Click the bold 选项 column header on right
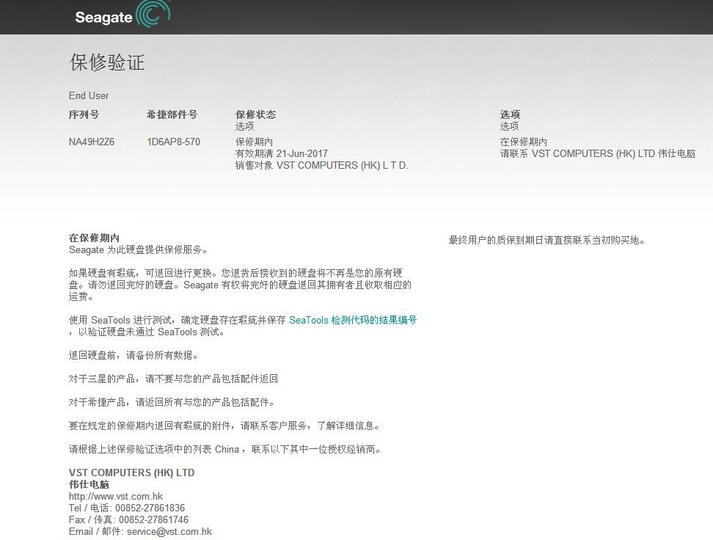The image size is (713, 540). point(510,115)
